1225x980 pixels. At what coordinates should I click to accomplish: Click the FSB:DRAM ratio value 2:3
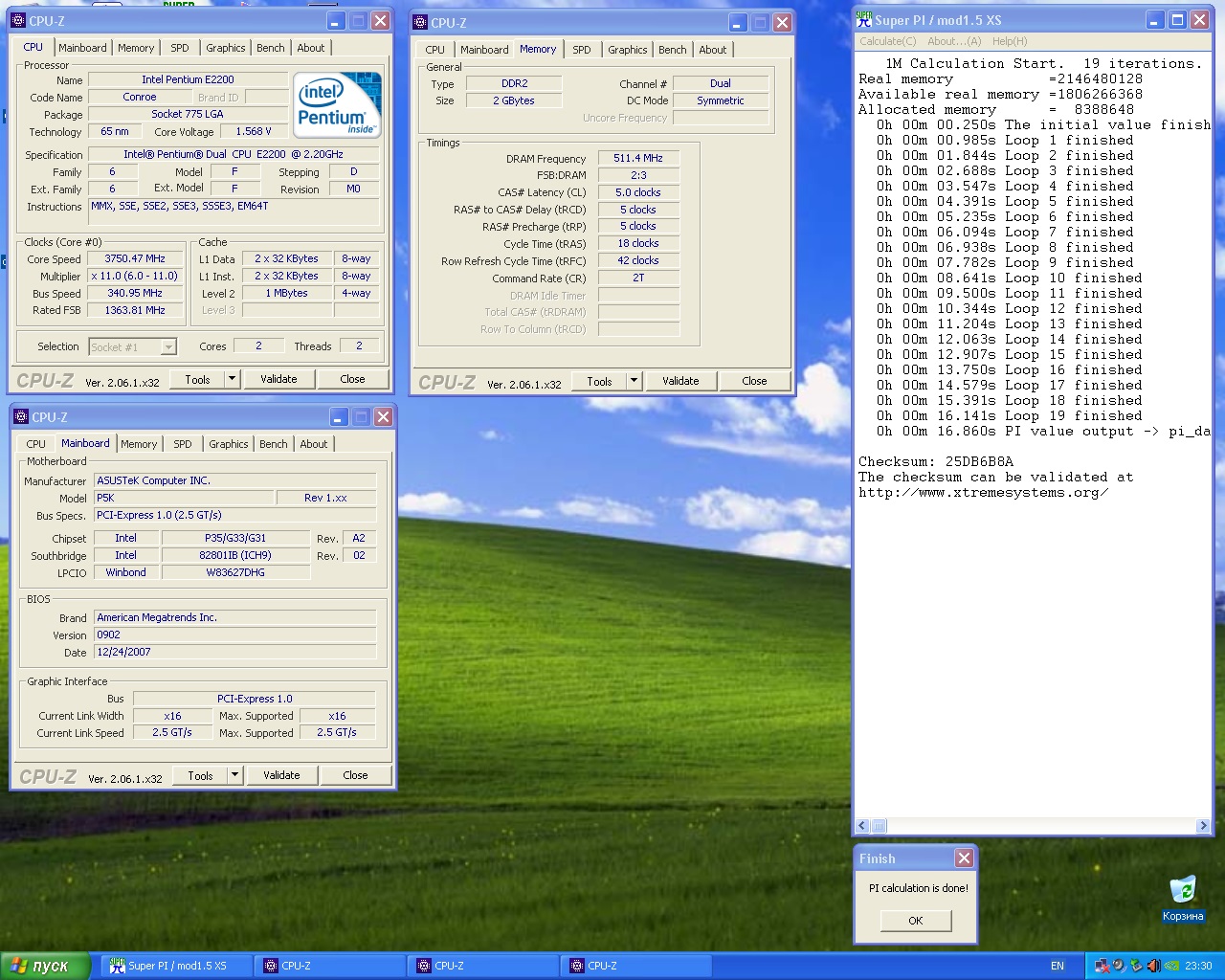[x=638, y=175]
